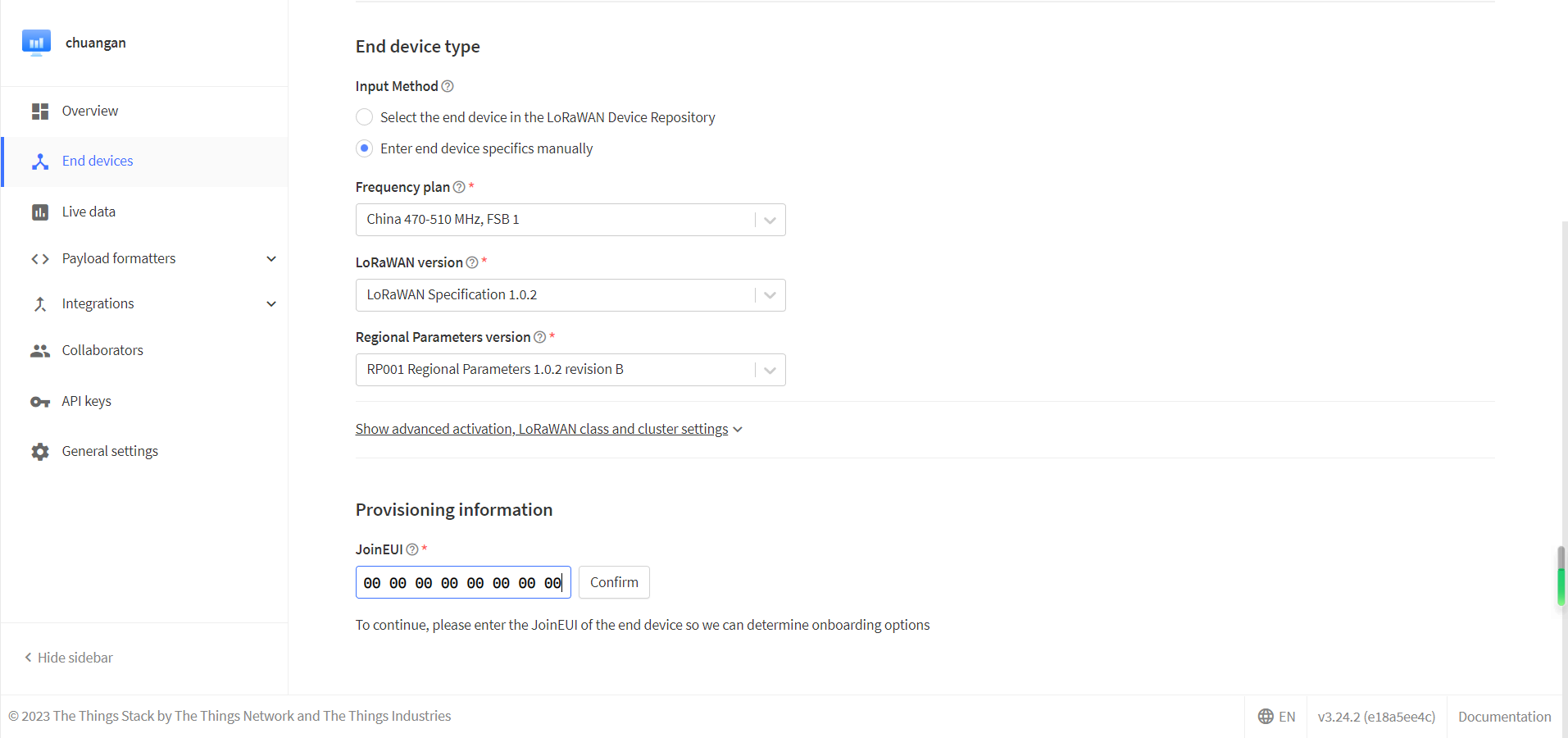Open End devices in the sidebar
This screenshot has width=1568, height=738.
click(98, 162)
